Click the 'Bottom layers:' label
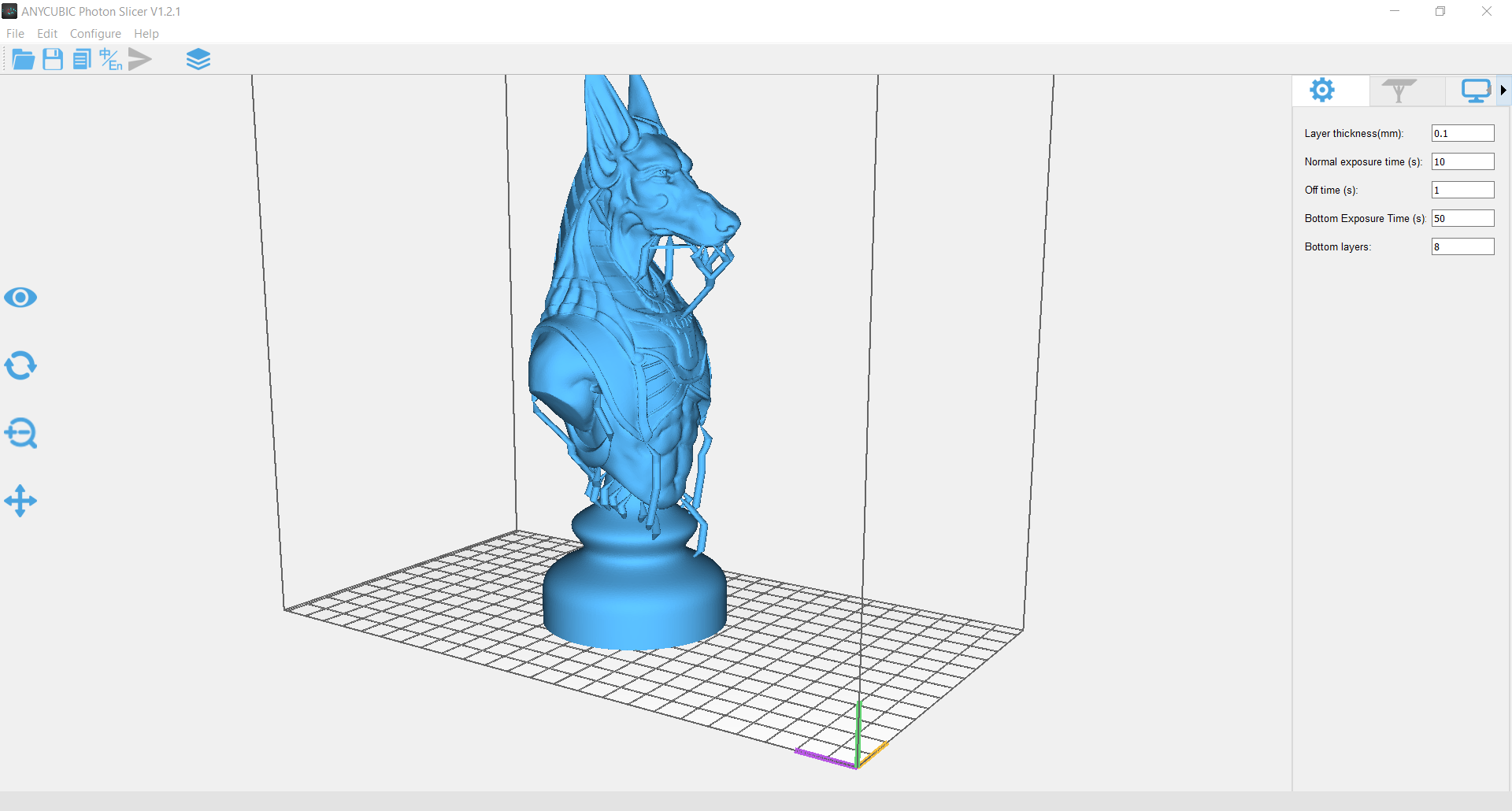 pyautogui.click(x=1337, y=247)
